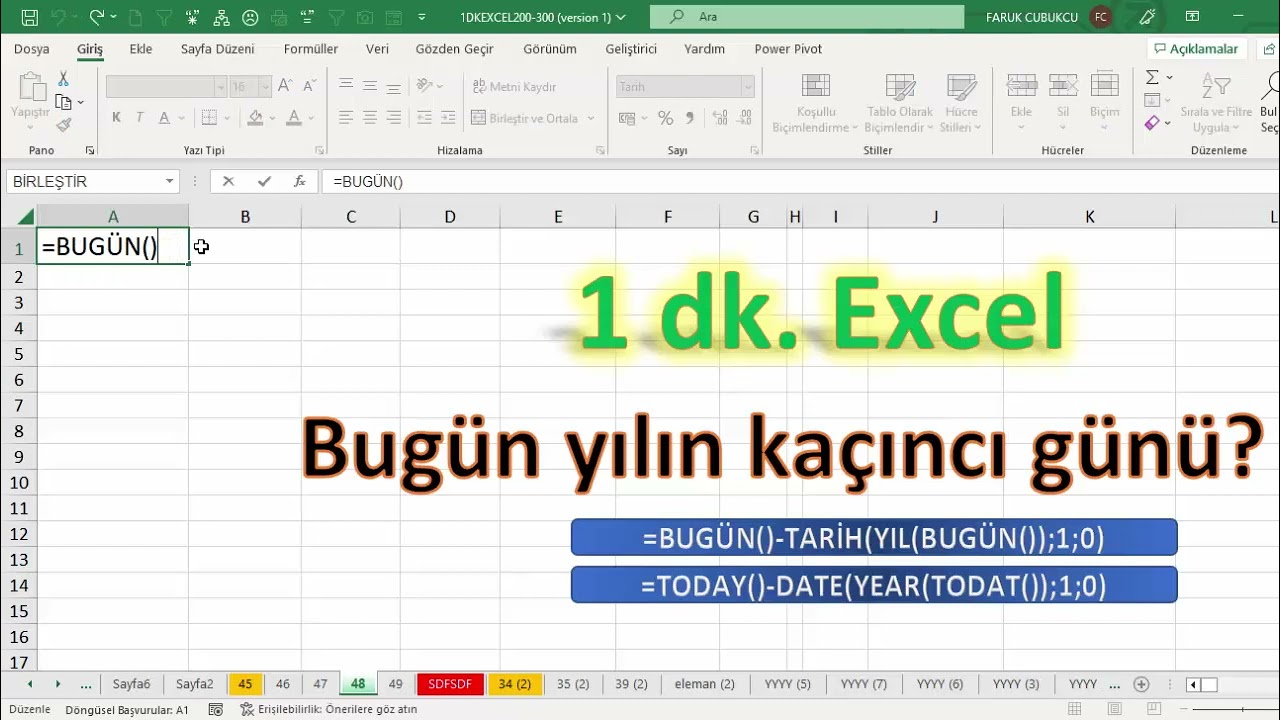
Task: Click the AutoSum sigma icon
Action: 1152,77
